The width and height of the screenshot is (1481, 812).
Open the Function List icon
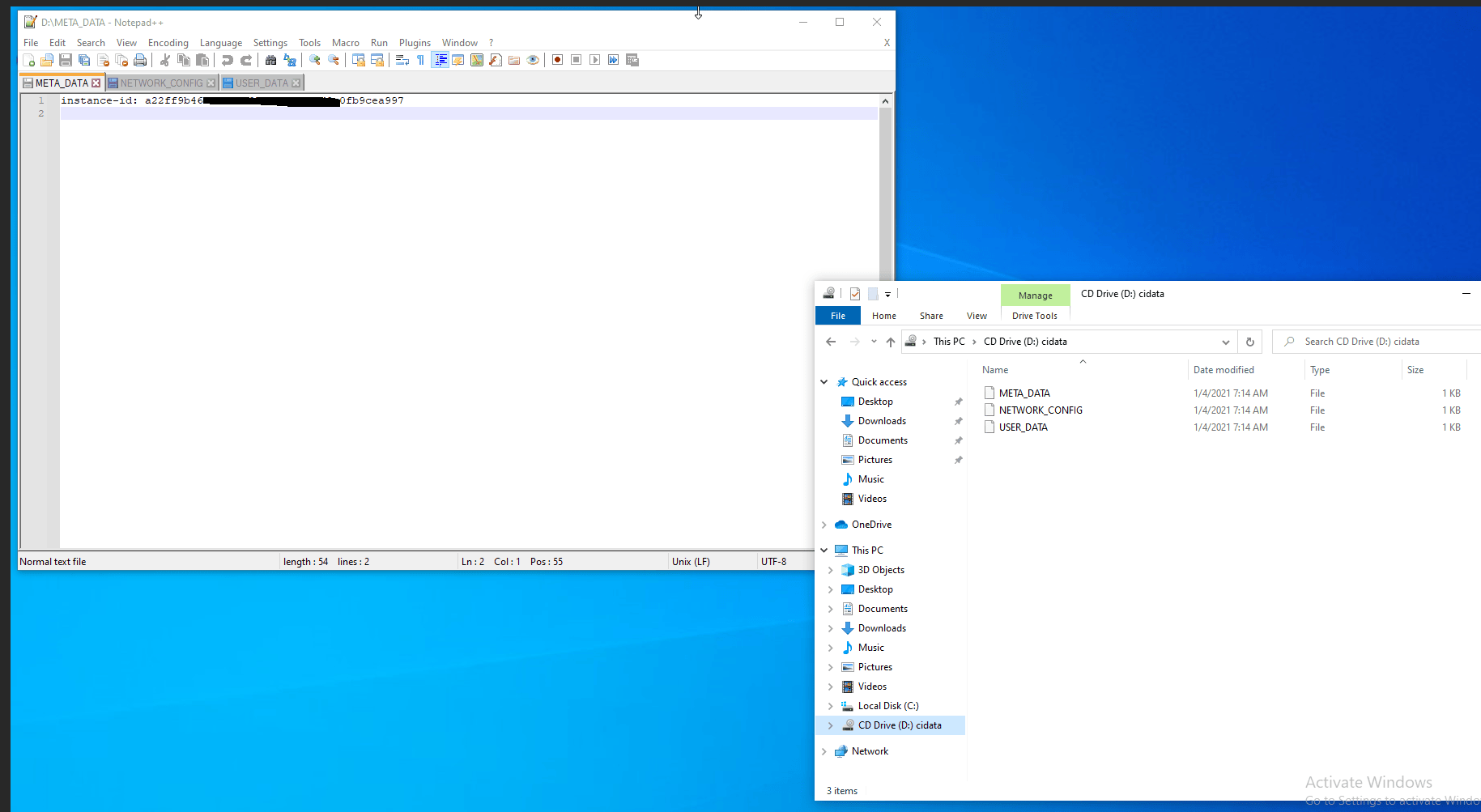point(496,60)
